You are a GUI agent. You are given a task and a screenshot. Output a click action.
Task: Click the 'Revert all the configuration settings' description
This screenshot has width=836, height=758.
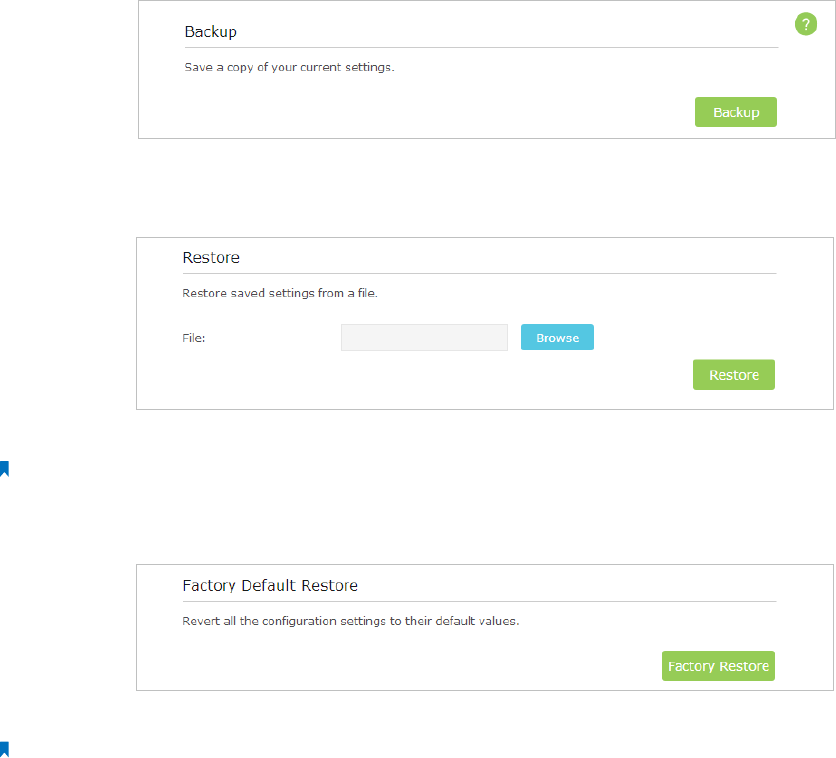(351, 620)
